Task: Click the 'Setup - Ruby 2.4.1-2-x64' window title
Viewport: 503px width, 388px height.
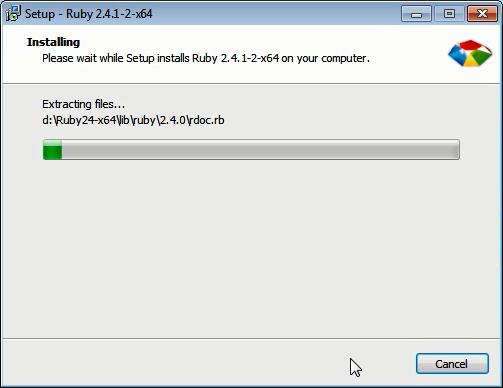Action: [x=89, y=14]
